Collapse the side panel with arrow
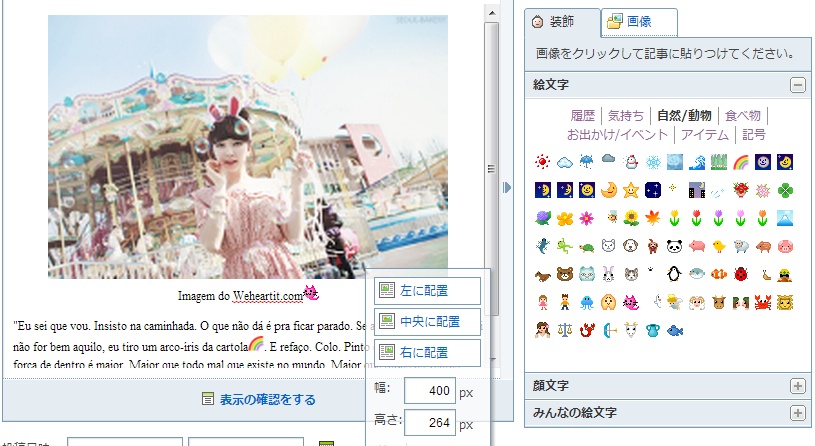Screen dimensions: 815x446 [x=507, y=187]
